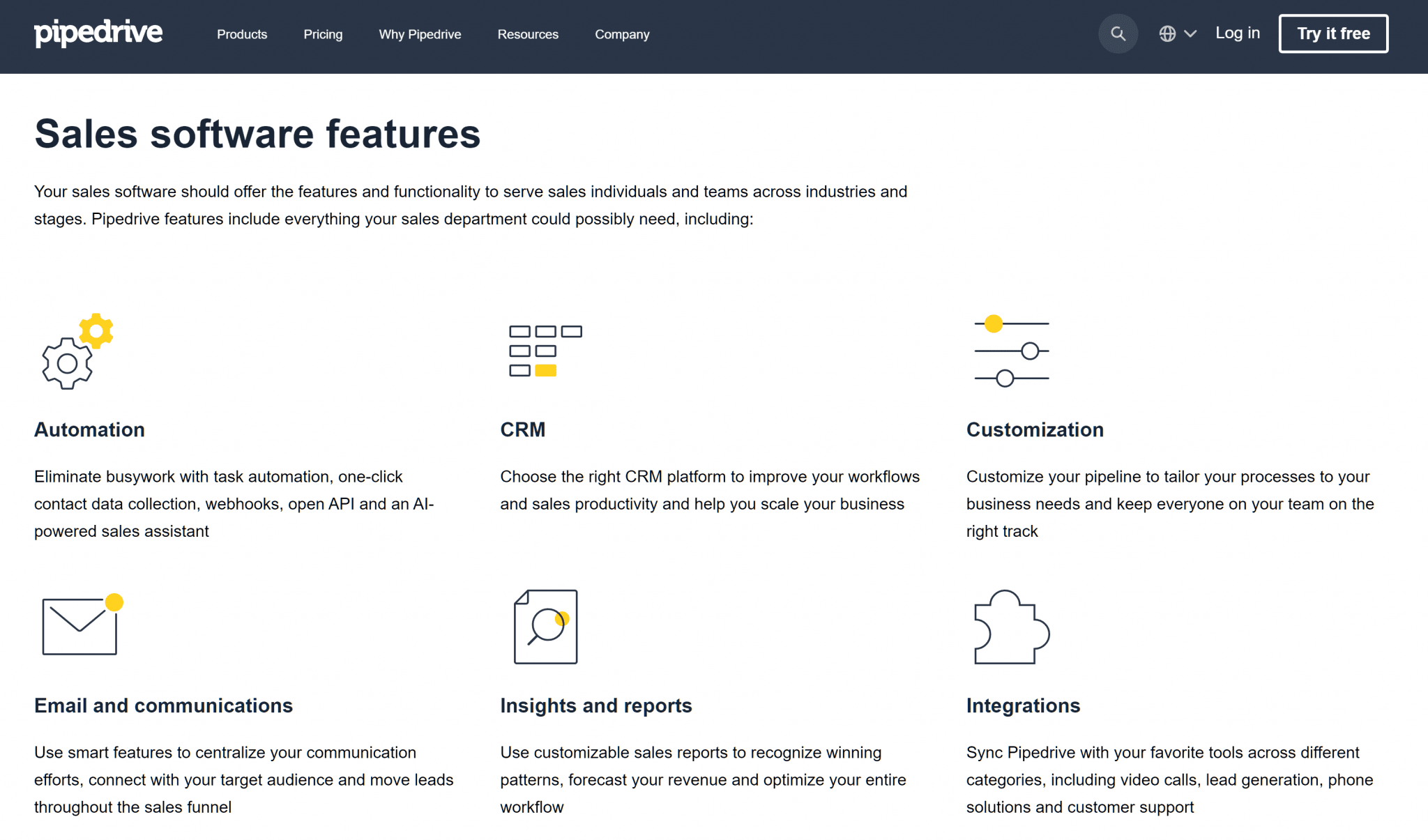The height and width of the screenshot is (840, 1428).
Task: Click the Sales software features heading
Action: coord(257,134)
